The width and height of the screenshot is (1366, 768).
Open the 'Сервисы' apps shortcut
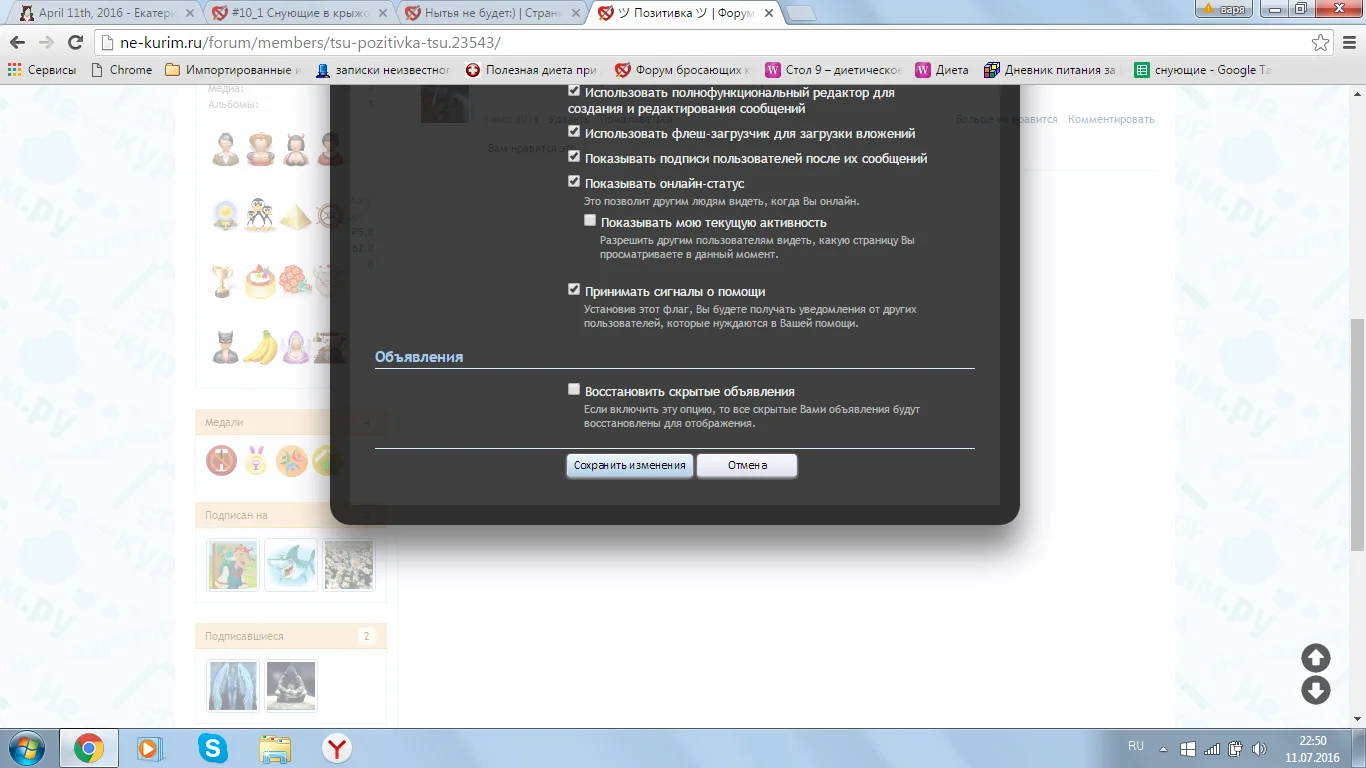coord(42,70)
